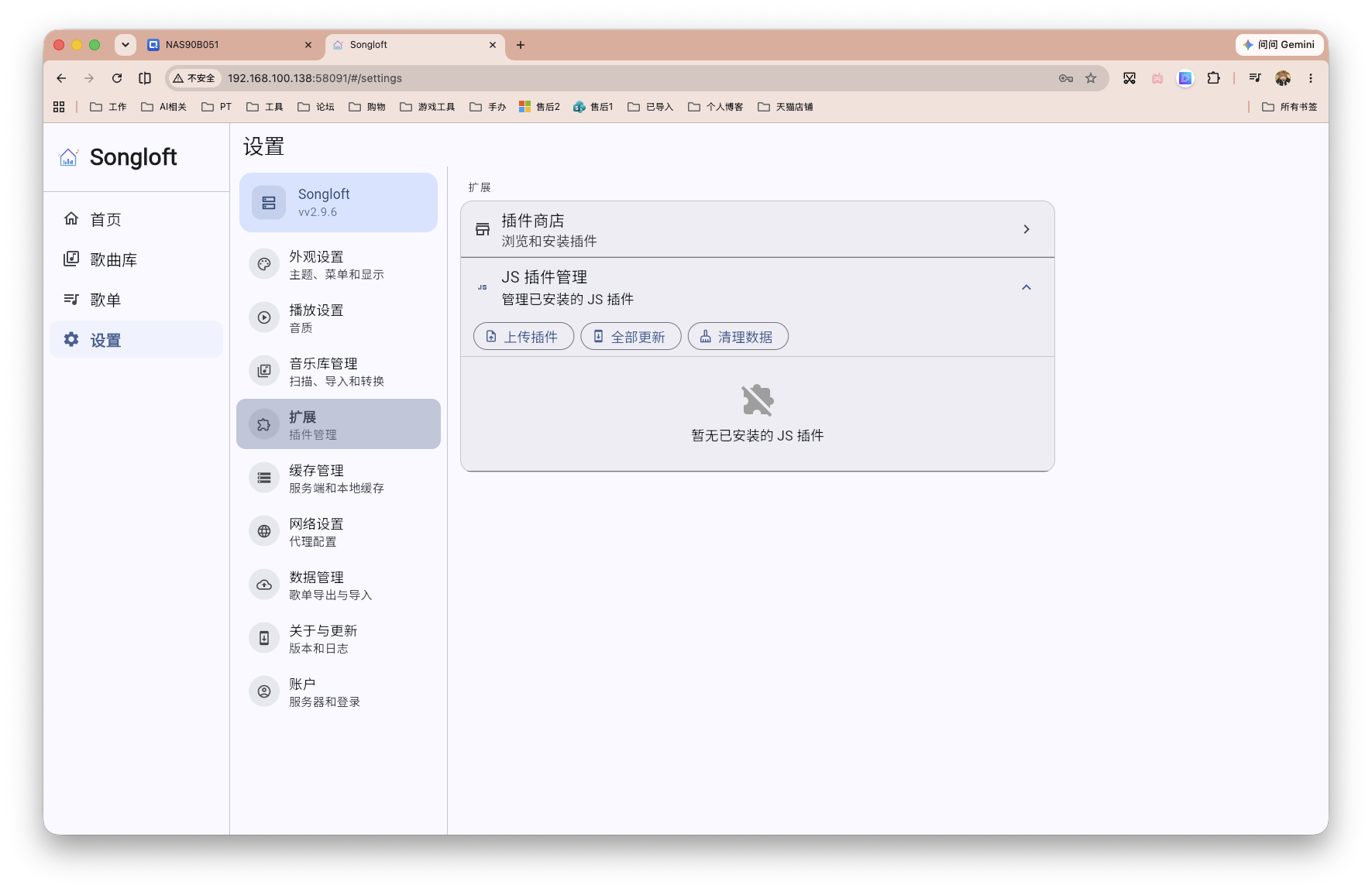The height and width of the screenshot is (892, 1372).
Task: Close the Songloft browser tab
Action: tap(493, 45)
